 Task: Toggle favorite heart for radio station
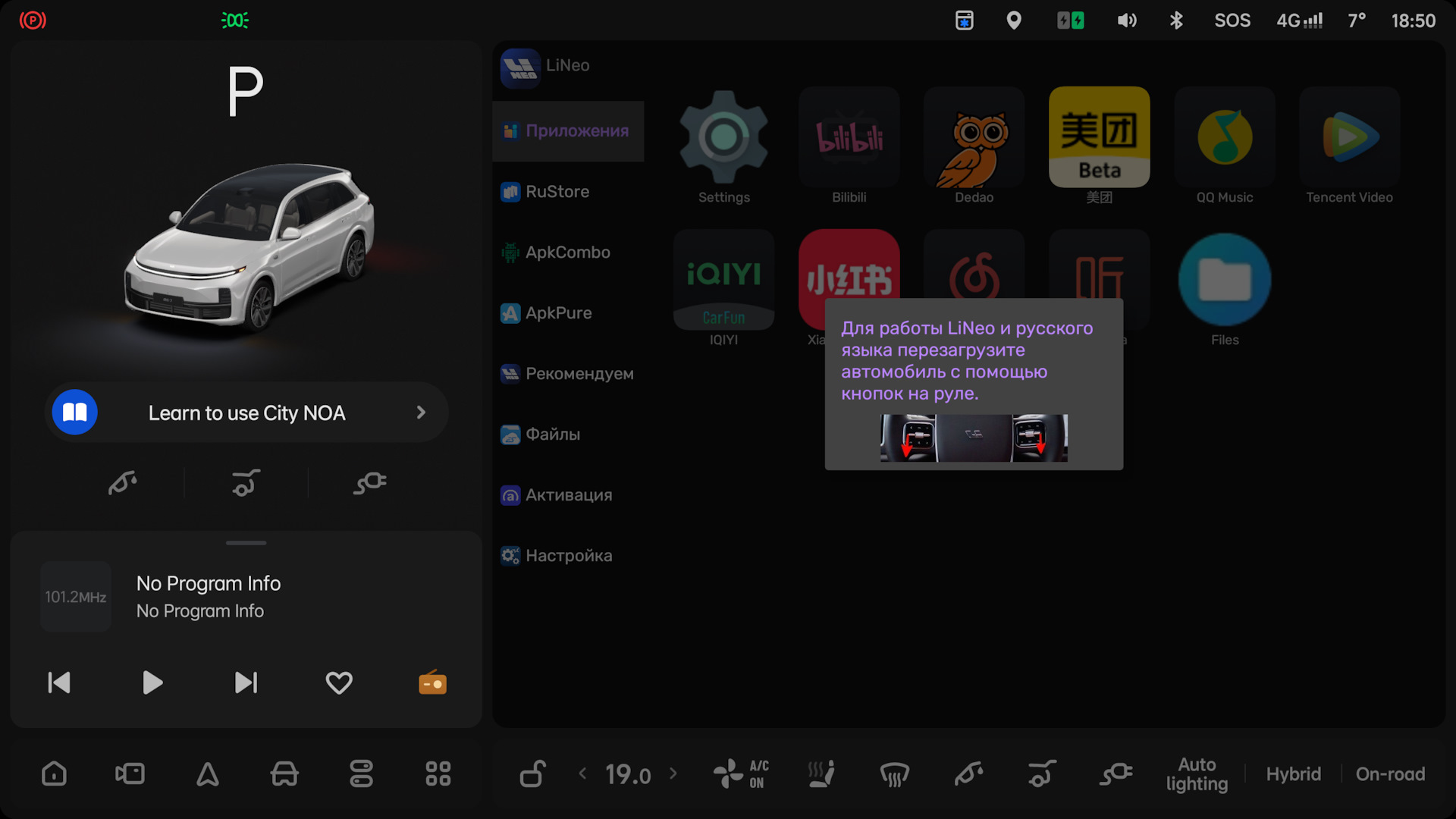click(339, 682)
